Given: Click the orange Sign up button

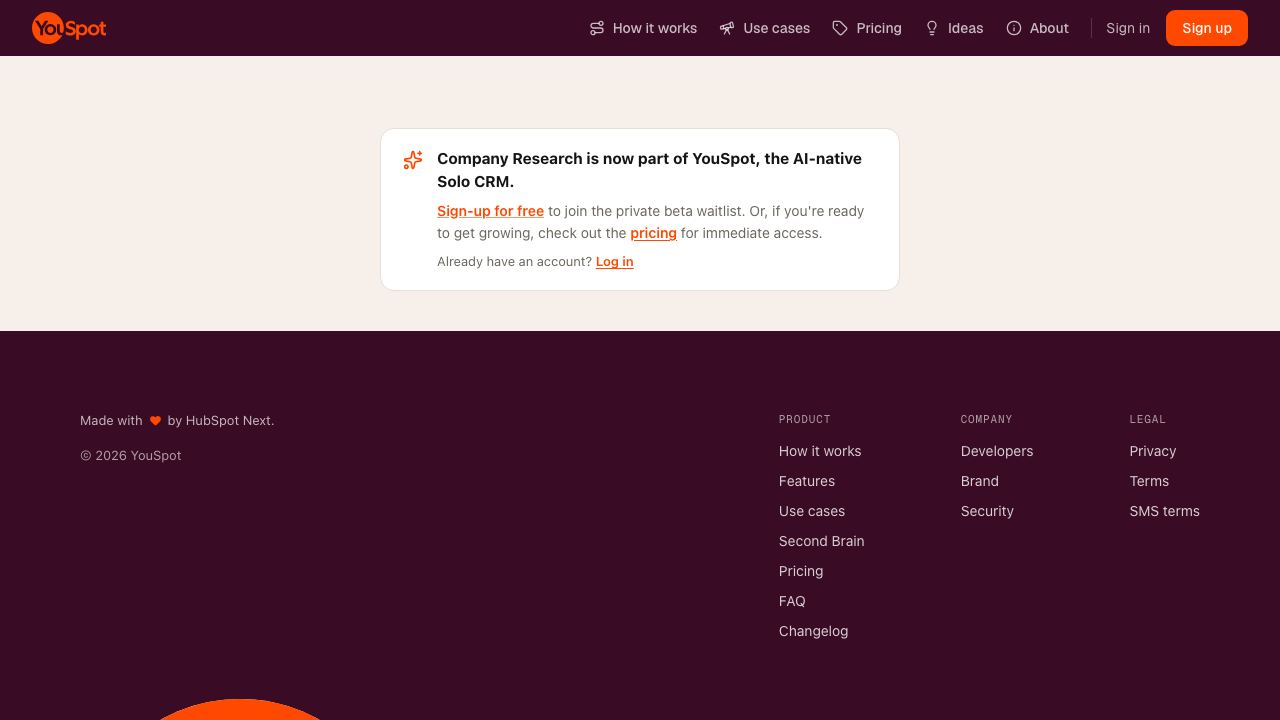Looking at the screenshot, I should [1207, 28].
